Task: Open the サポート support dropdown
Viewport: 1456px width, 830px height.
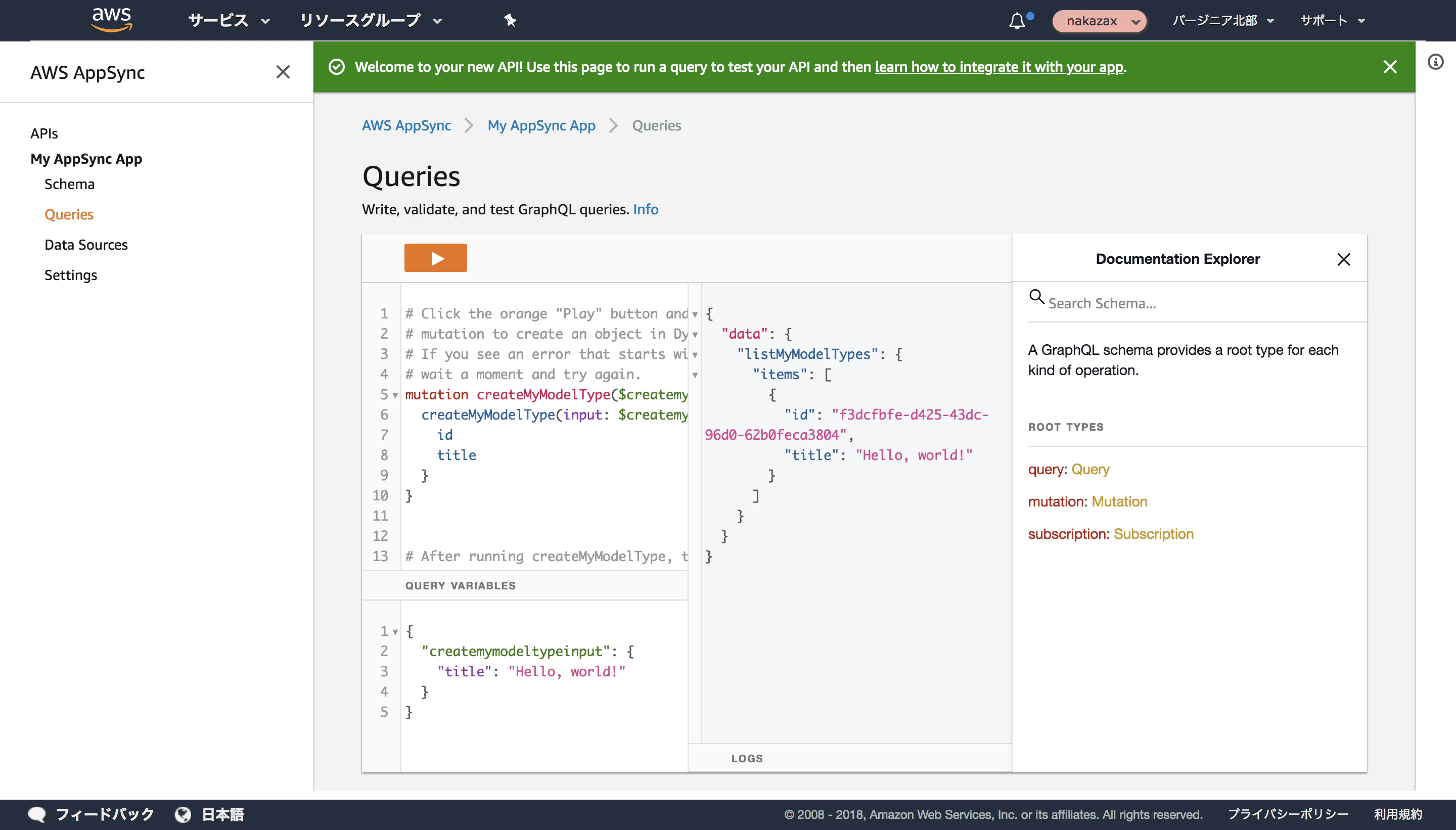Action: click(x=1332, y=21)
